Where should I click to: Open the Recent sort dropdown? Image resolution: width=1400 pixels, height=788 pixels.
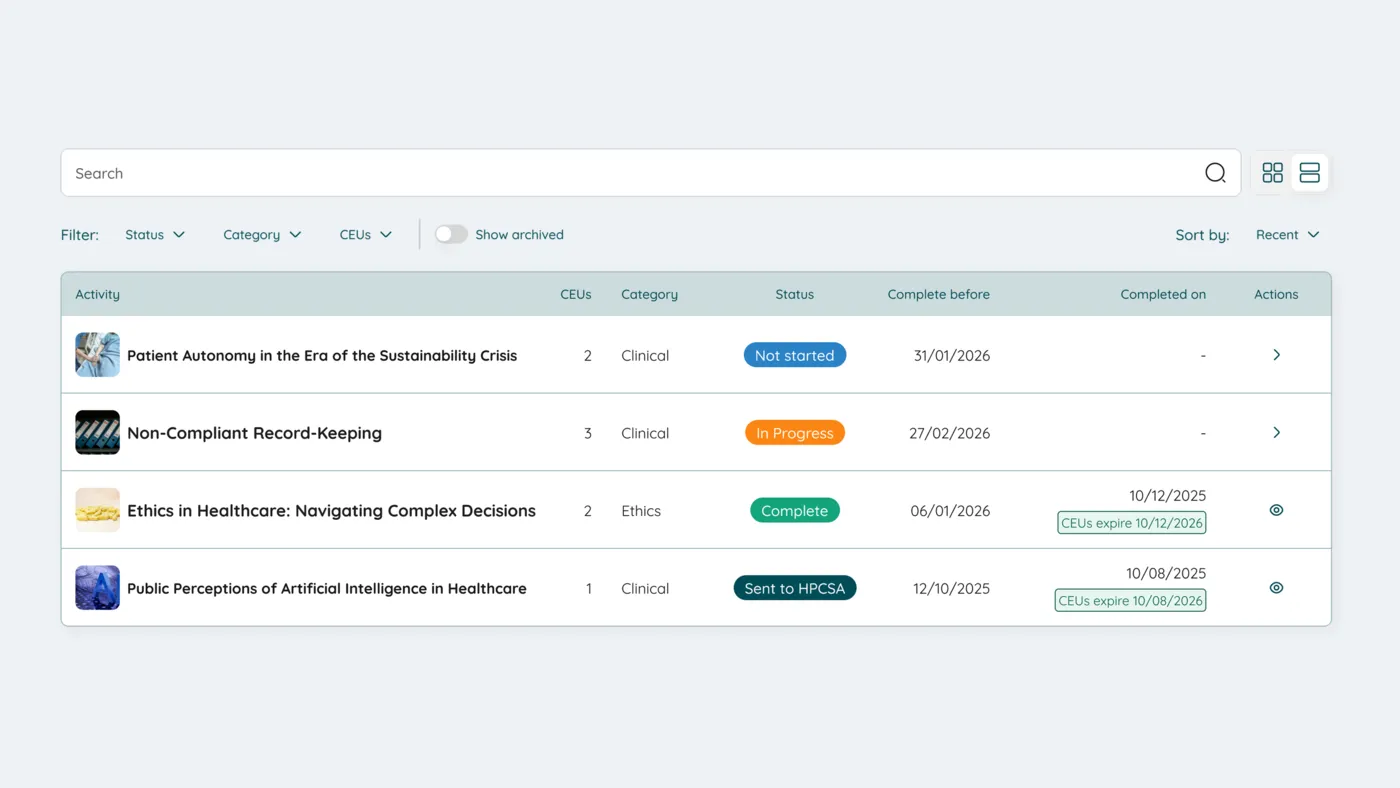[x=1288, y=235]
